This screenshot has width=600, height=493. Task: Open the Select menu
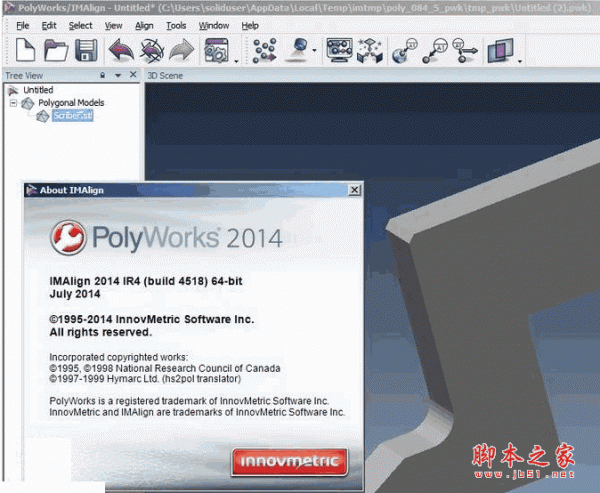[80, 26]
